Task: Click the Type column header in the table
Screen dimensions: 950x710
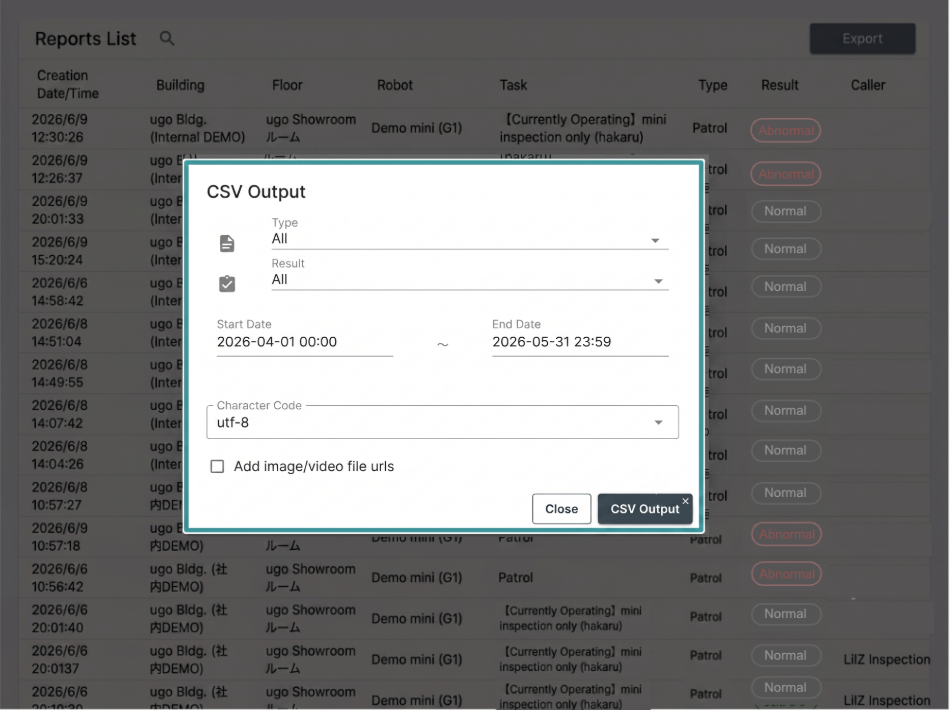Action: (x=712, y=85)
